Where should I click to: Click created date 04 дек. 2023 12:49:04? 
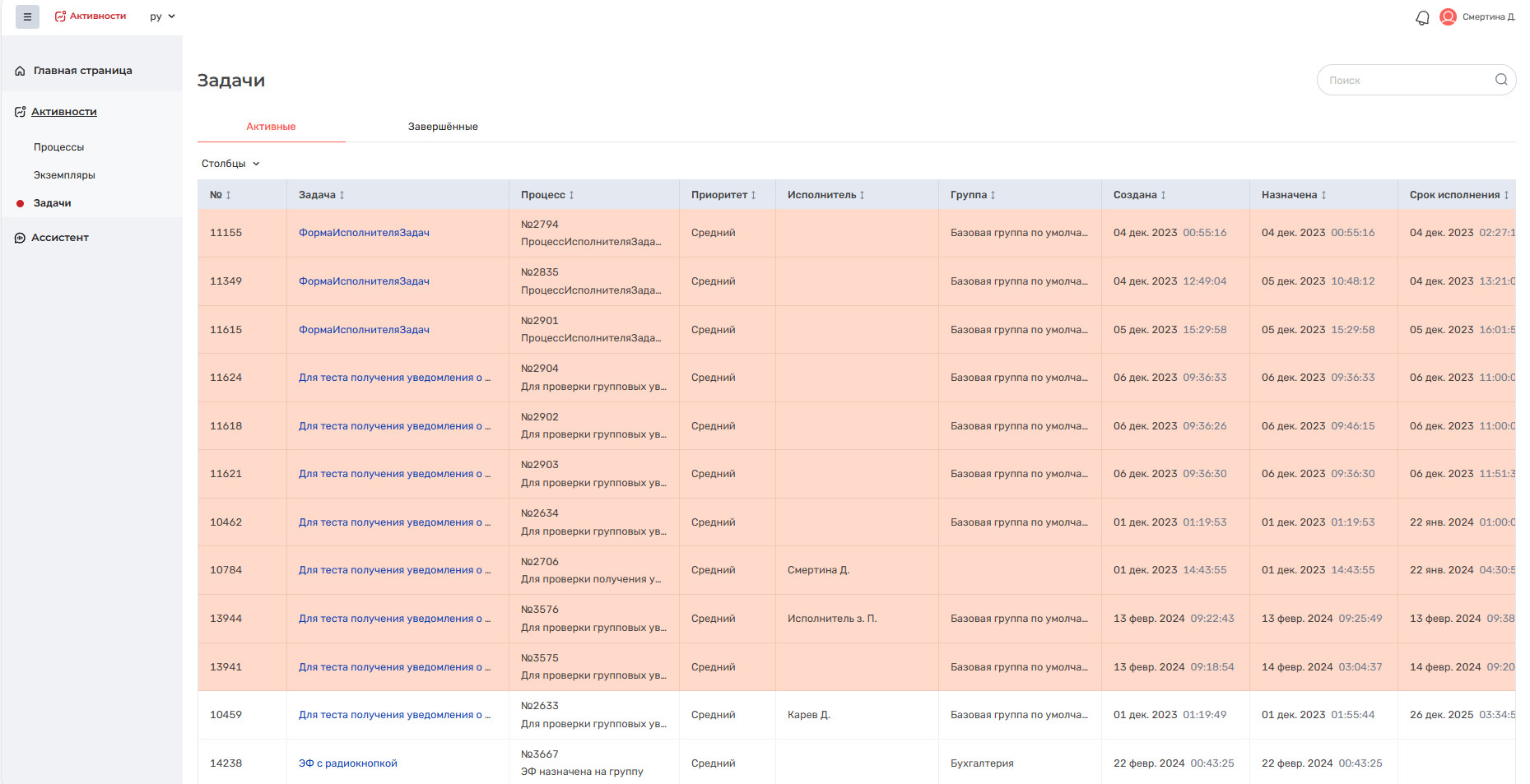[1170, 281]
